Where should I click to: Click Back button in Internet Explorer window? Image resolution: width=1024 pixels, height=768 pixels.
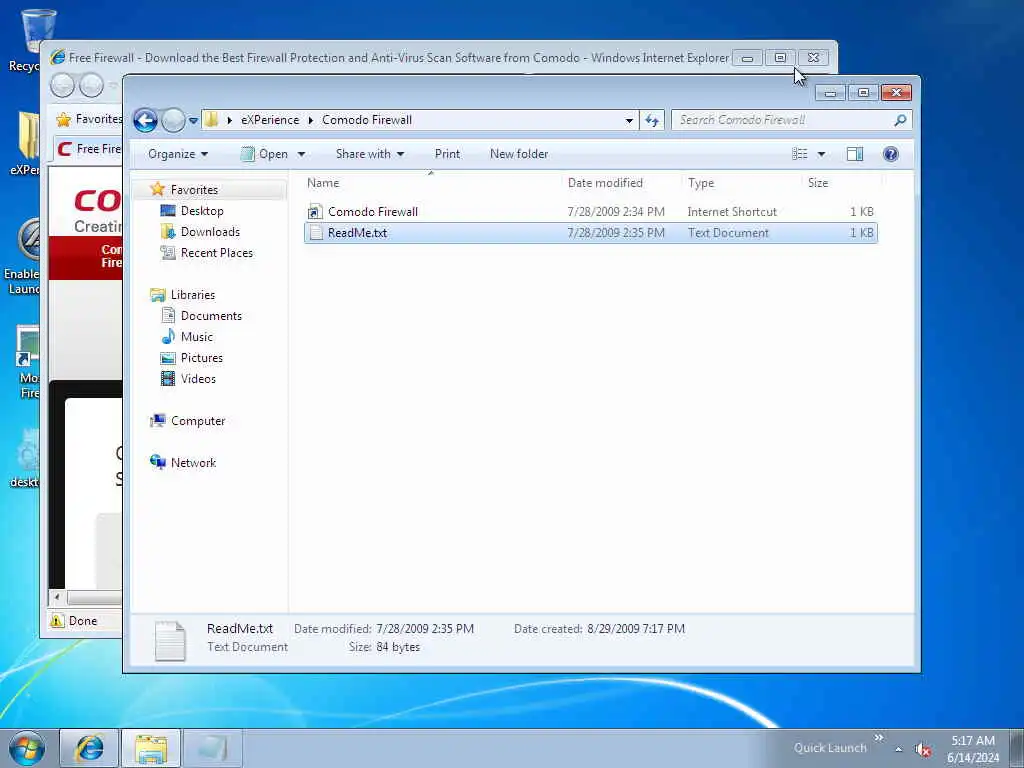63,85
